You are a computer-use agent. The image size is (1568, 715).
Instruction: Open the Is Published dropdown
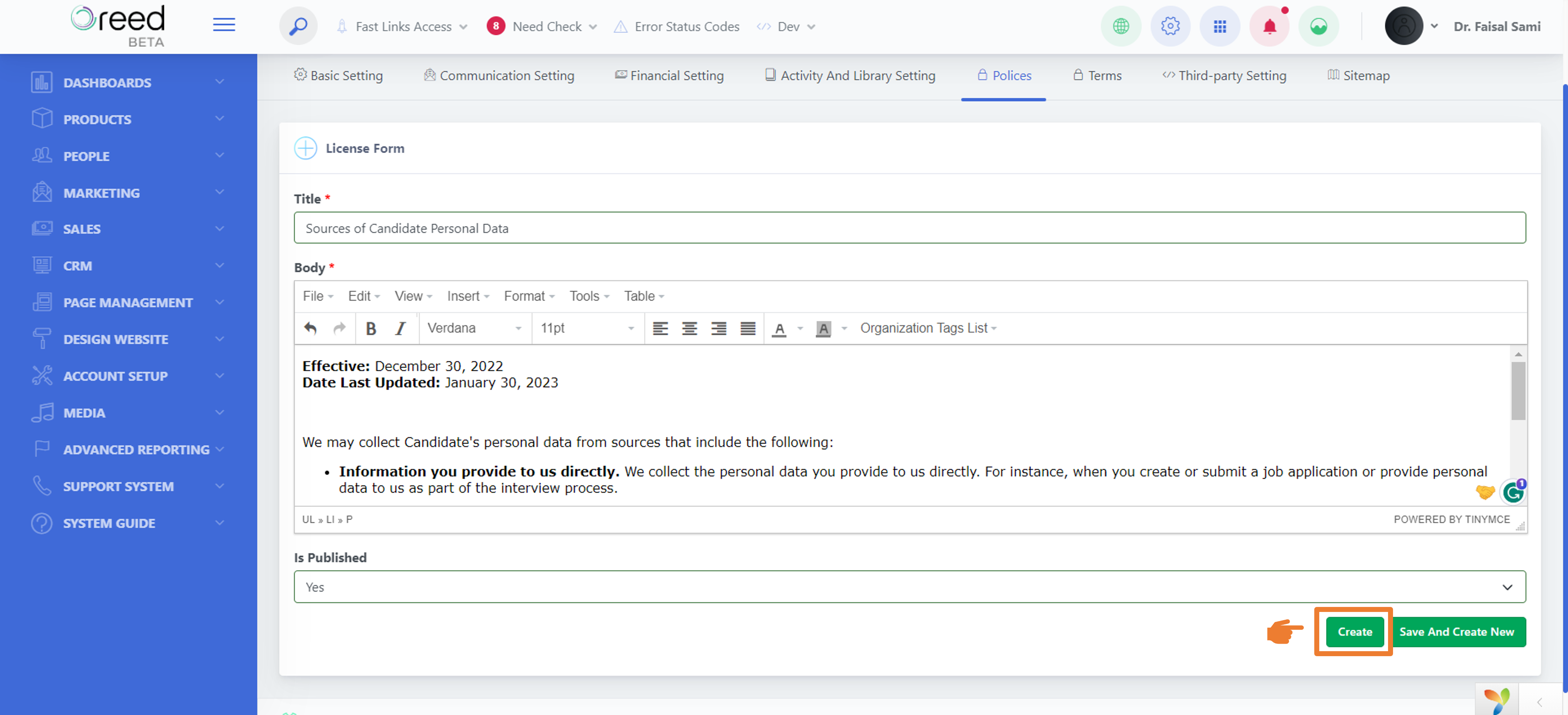click(x=909, y=587)
